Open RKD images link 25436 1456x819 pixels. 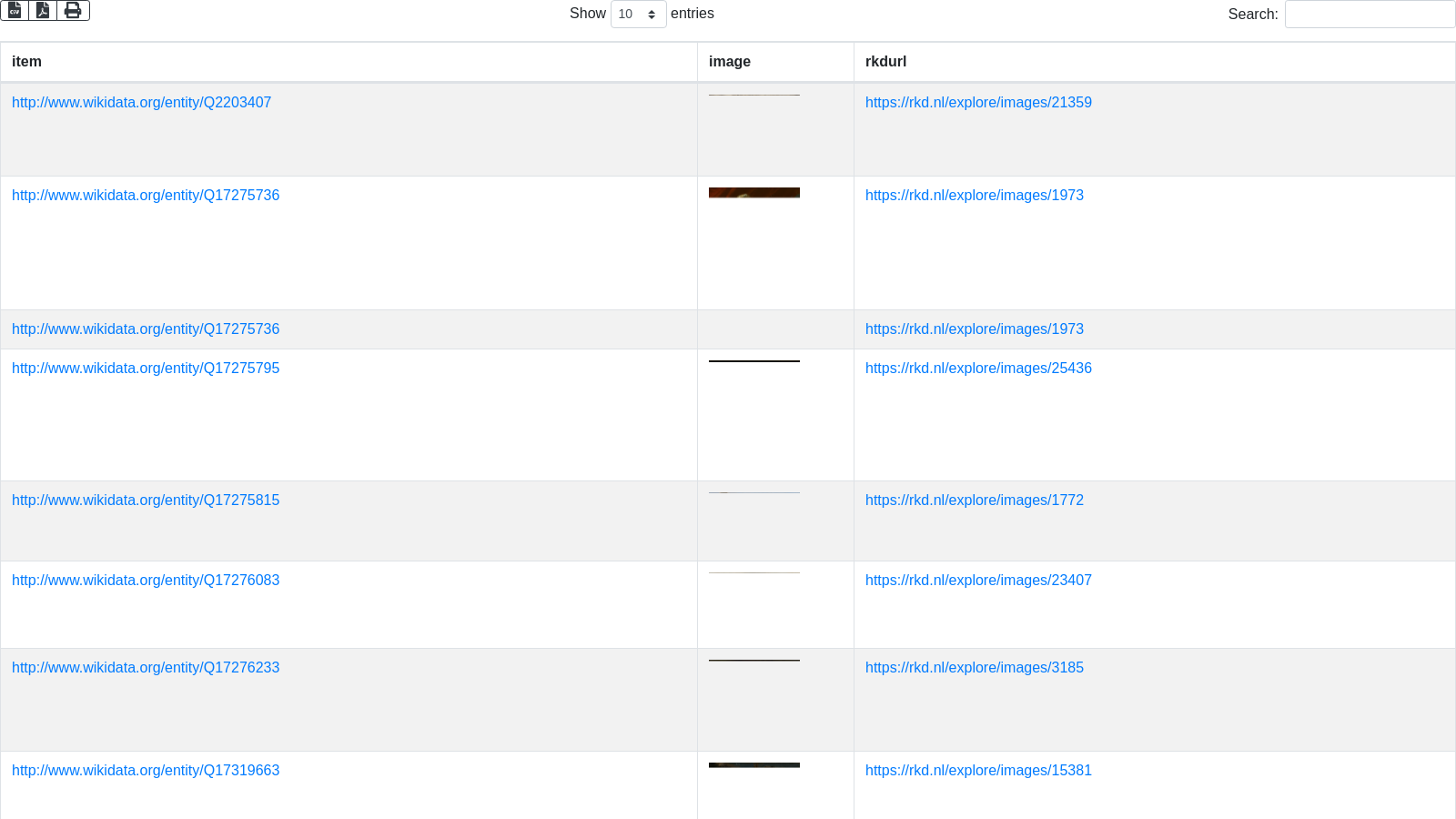click(x=978, y=369)
